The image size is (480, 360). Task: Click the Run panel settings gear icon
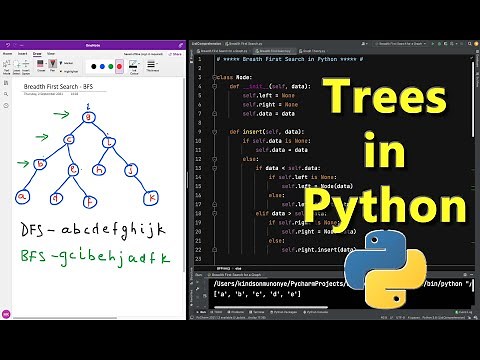point(465,275)
